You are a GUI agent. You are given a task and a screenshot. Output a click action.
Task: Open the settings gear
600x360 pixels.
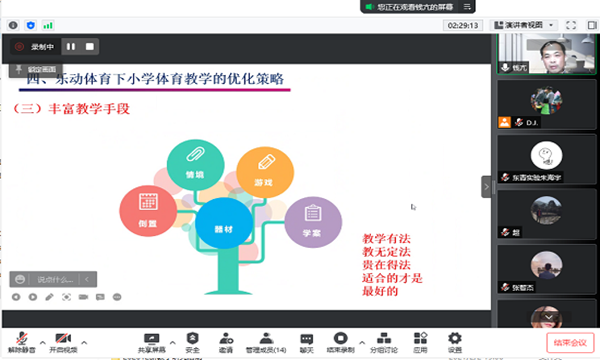pyautogui.click(x=455, y=343)
